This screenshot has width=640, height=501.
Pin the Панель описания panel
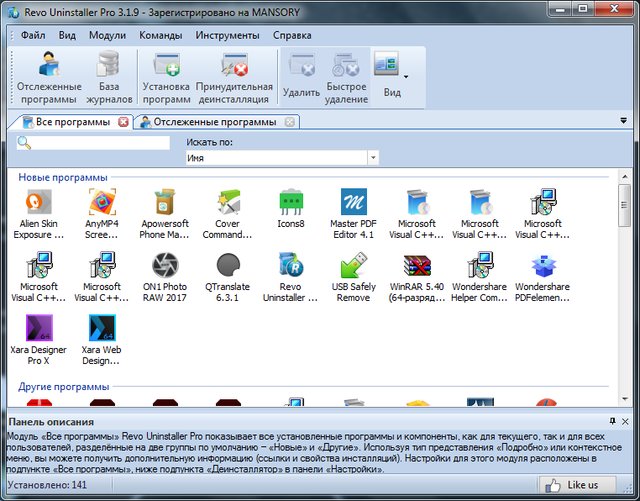(x=616, y=423)
